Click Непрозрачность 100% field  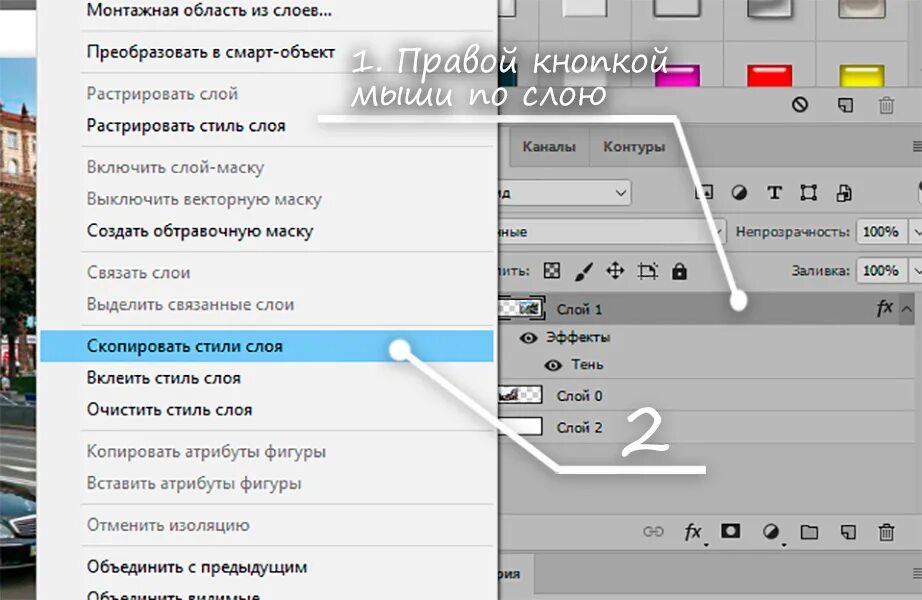(x=881, y=232)
